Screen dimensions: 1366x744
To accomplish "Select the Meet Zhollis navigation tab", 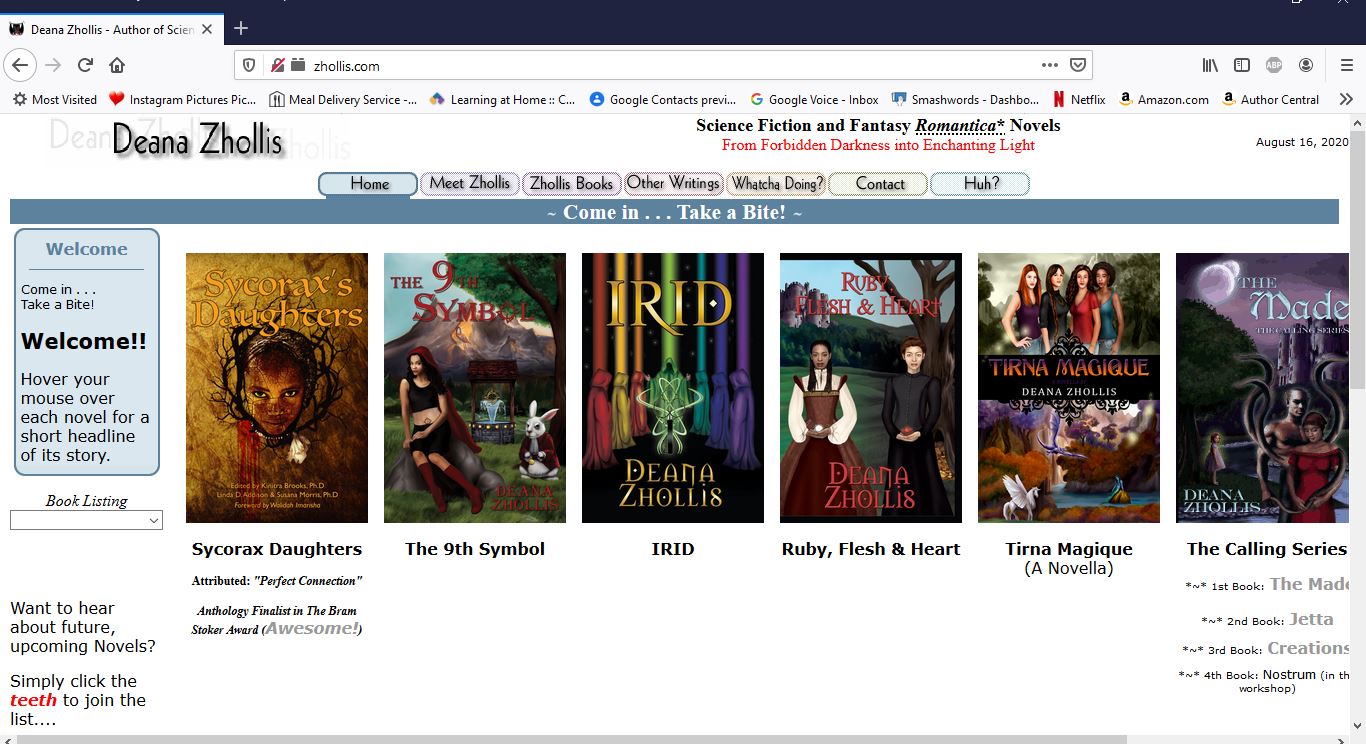I will pos(469,184).
